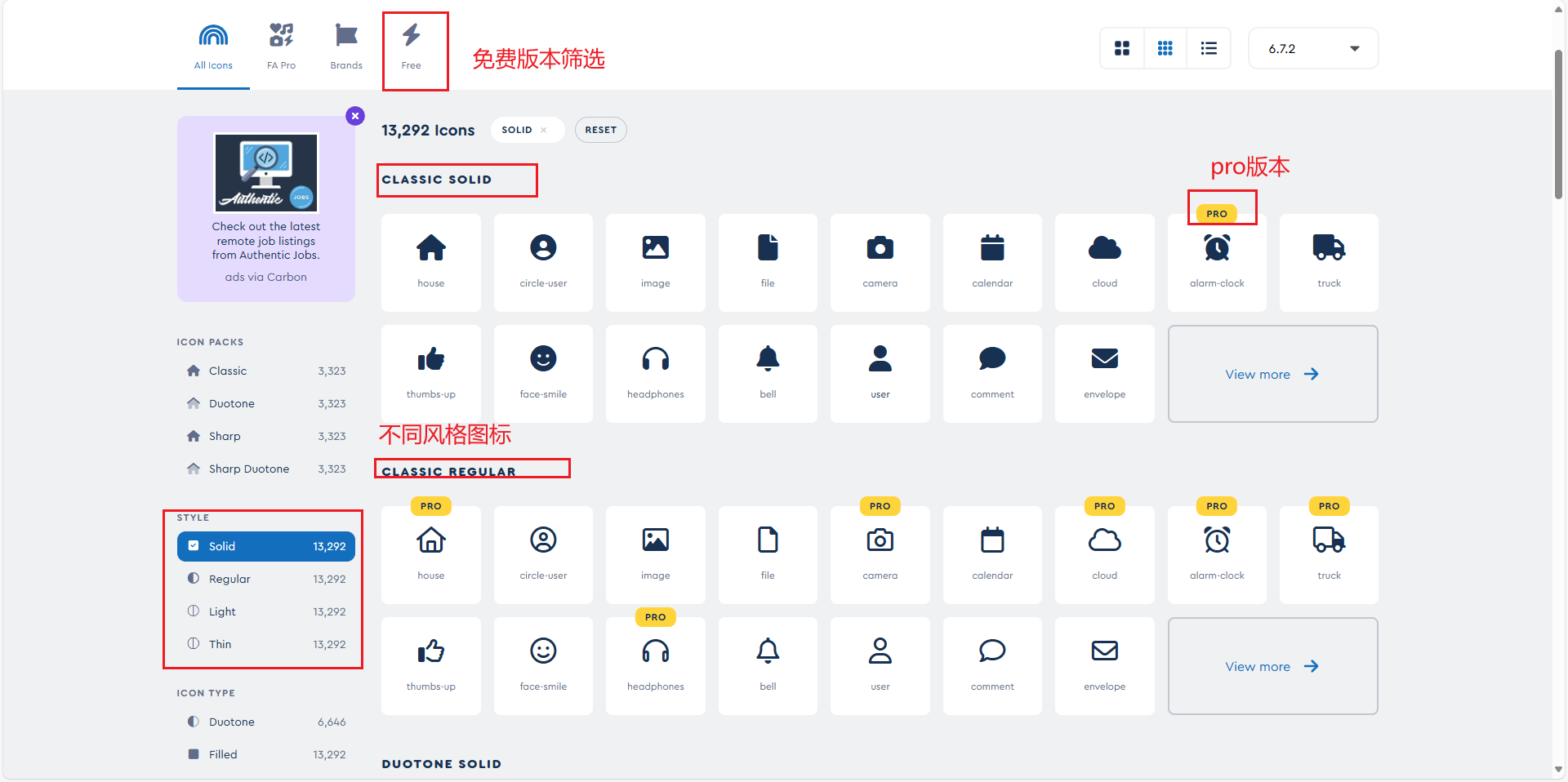This screenshot has width=1568, height=782.
Task: Click the RESET button
Action: point(600,130)
